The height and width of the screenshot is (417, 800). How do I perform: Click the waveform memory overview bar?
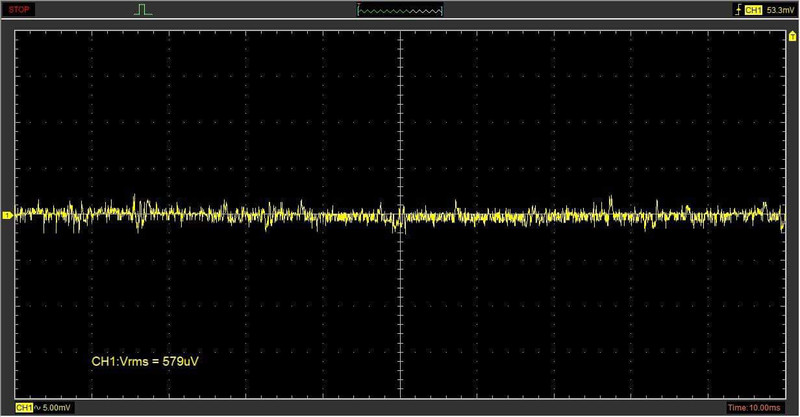point(401,11)
